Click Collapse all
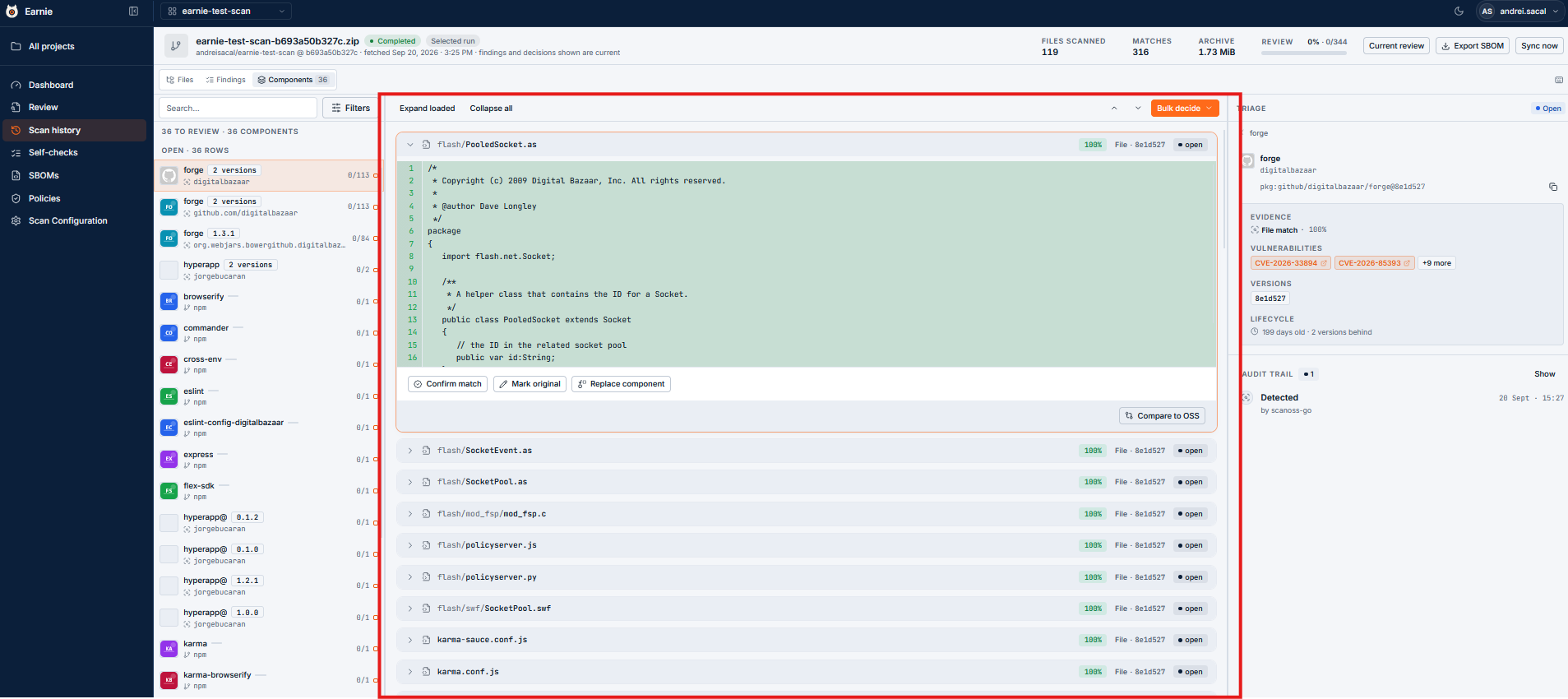Screen dimensions: 1568x699 [x=491, y=109]
